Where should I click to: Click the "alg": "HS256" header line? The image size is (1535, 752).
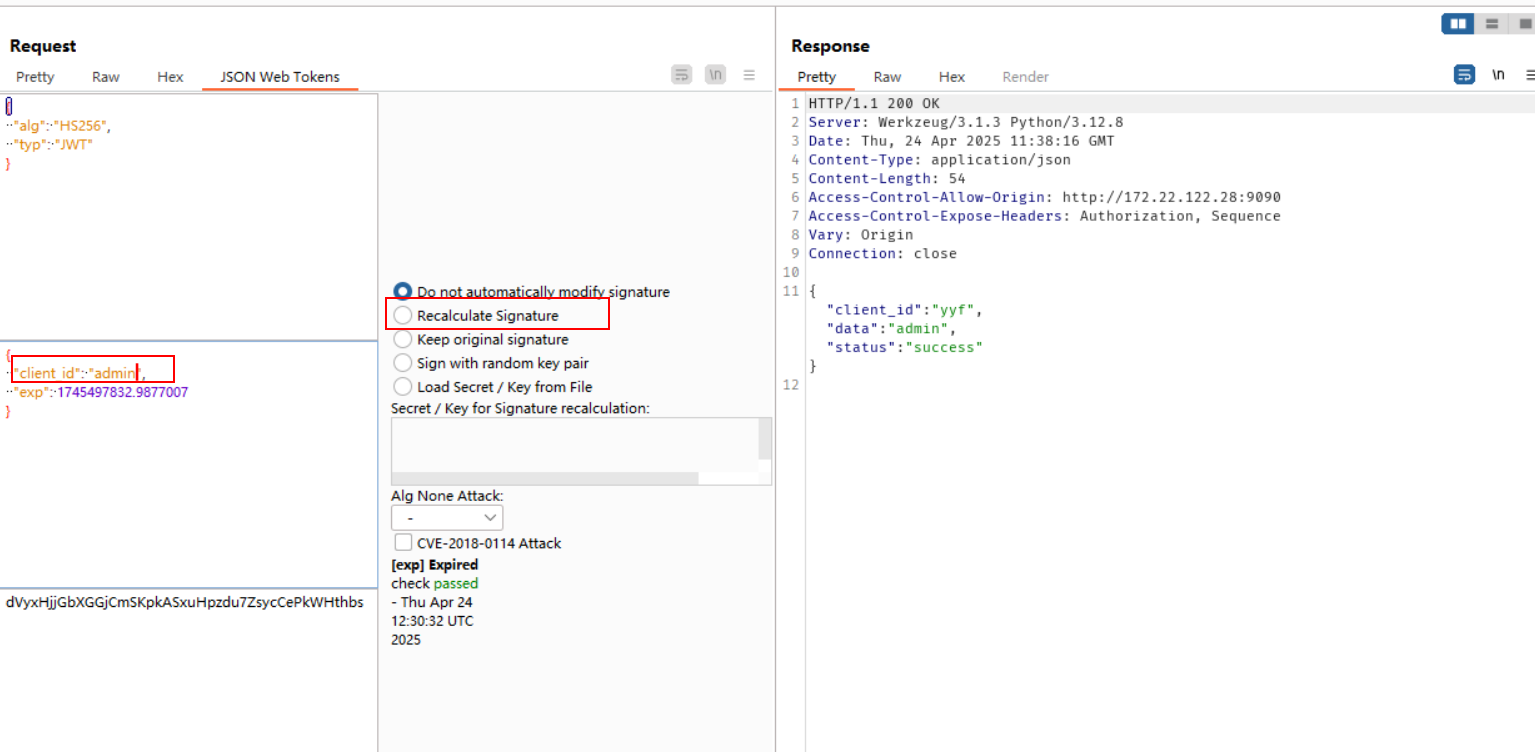[59, 126]
